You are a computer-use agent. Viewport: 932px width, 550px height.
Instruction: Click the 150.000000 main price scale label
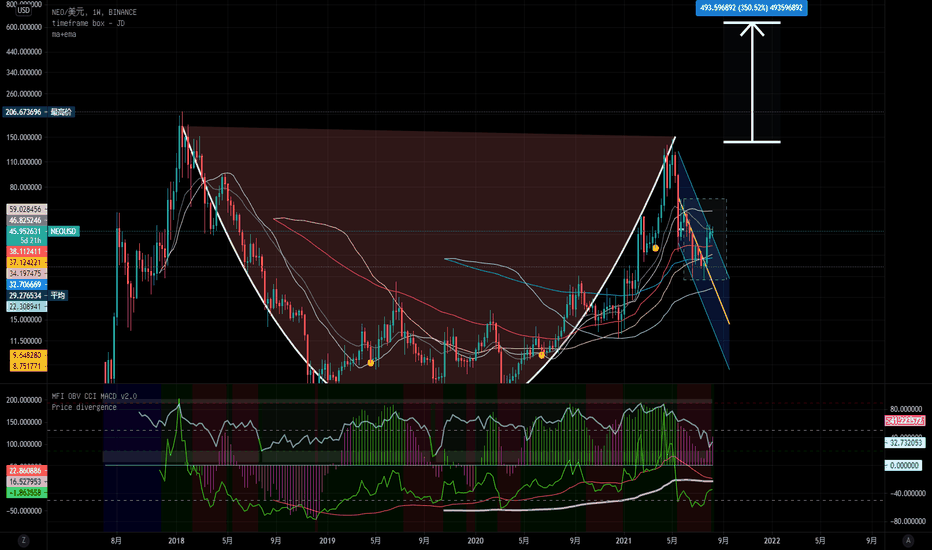tap(24, 137)
